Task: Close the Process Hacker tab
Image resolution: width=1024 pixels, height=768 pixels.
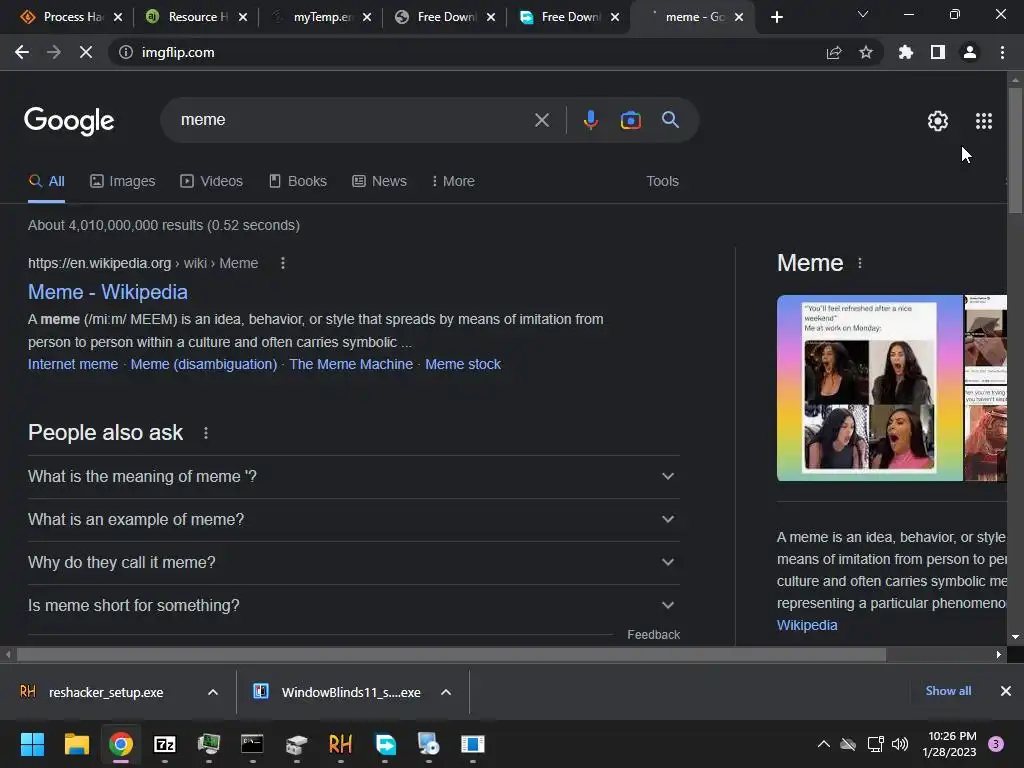Action: [118, 17]
